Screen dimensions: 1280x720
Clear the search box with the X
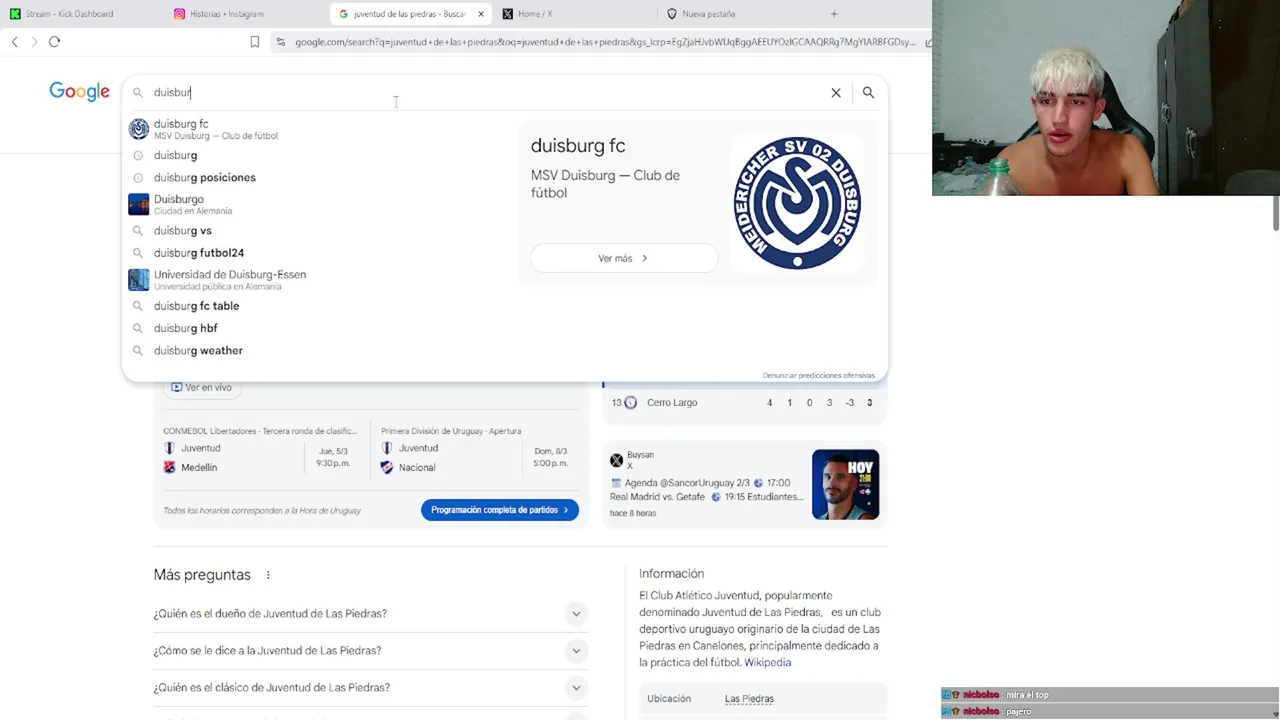(x=836, y=92)
